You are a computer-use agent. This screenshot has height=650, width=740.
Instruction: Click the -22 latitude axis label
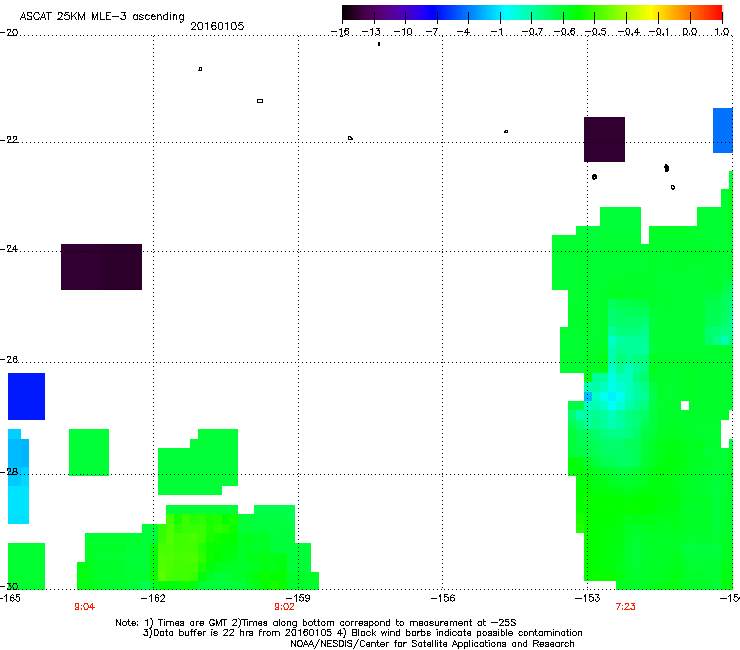click(9, 140)
